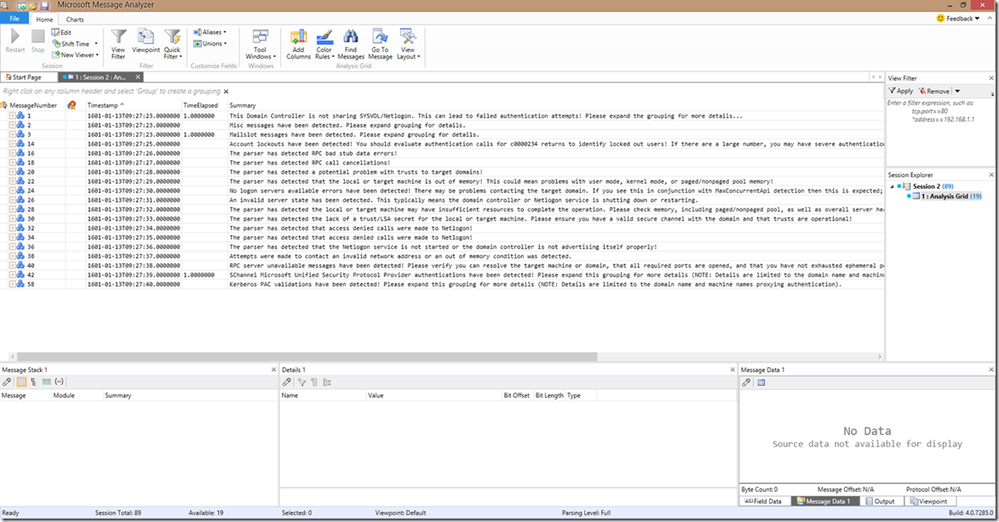
Task: Open the View Layout dropdown
Action: (408, 44)
